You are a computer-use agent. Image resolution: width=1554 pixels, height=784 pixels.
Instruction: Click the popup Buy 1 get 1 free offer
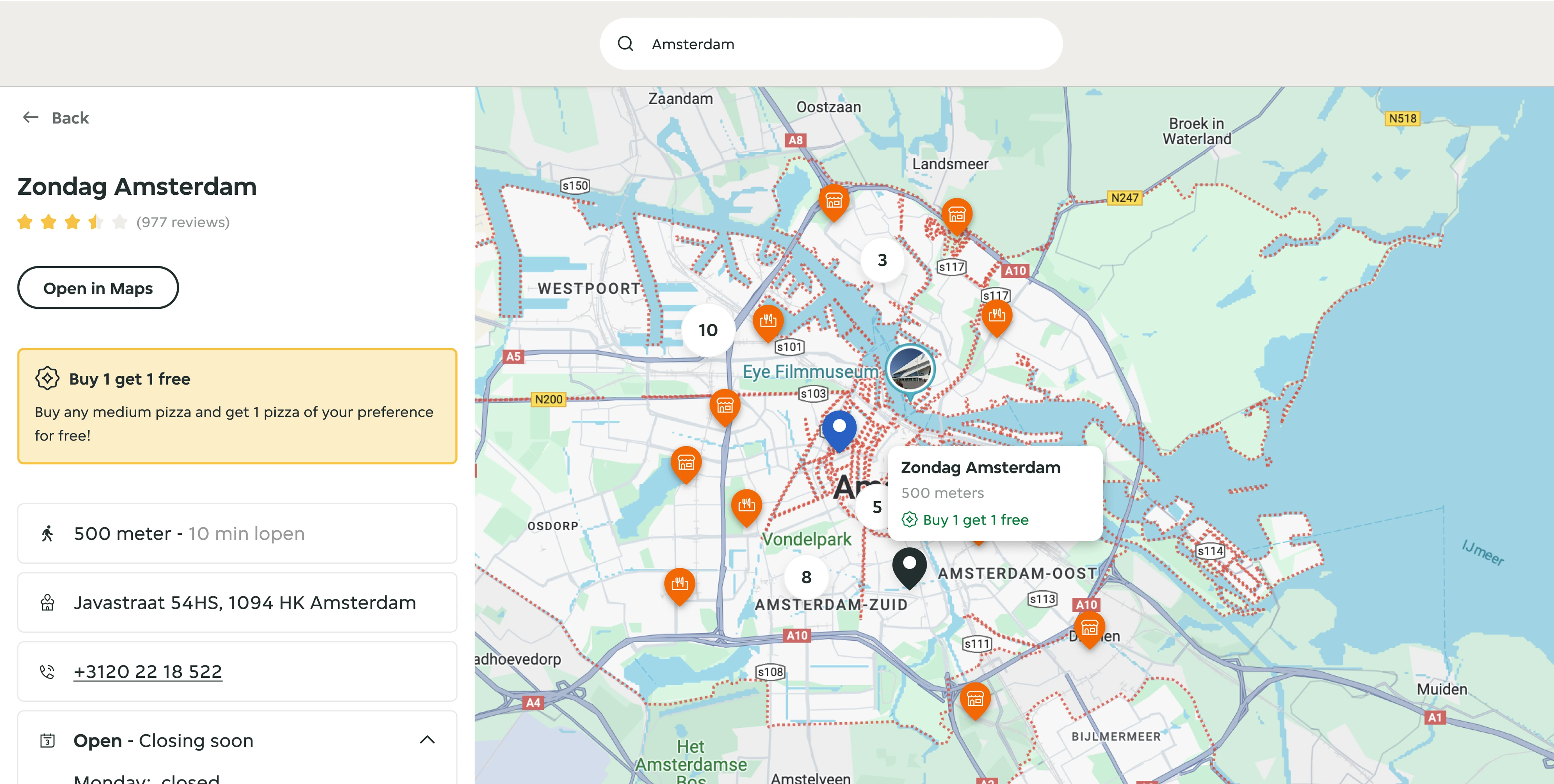click(965, 519)
